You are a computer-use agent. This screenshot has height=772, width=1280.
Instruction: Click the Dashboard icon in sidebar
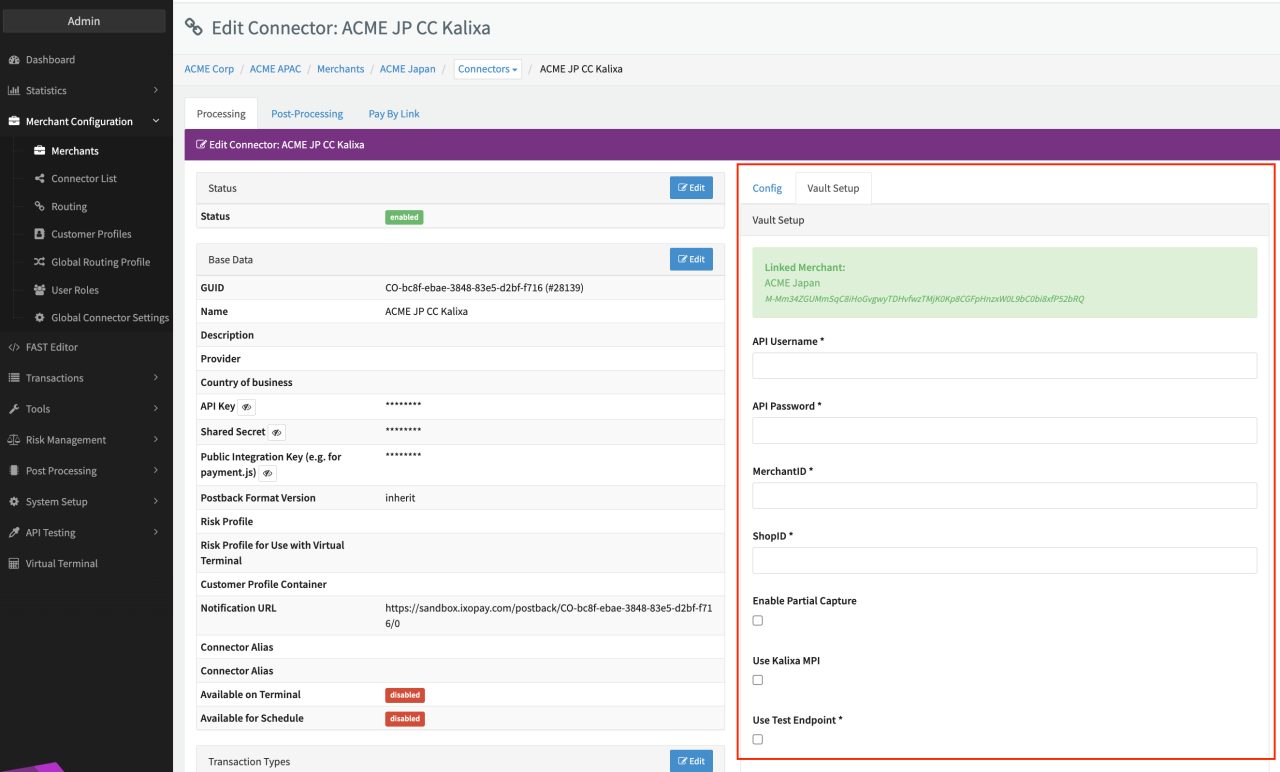tap(14, 60)
